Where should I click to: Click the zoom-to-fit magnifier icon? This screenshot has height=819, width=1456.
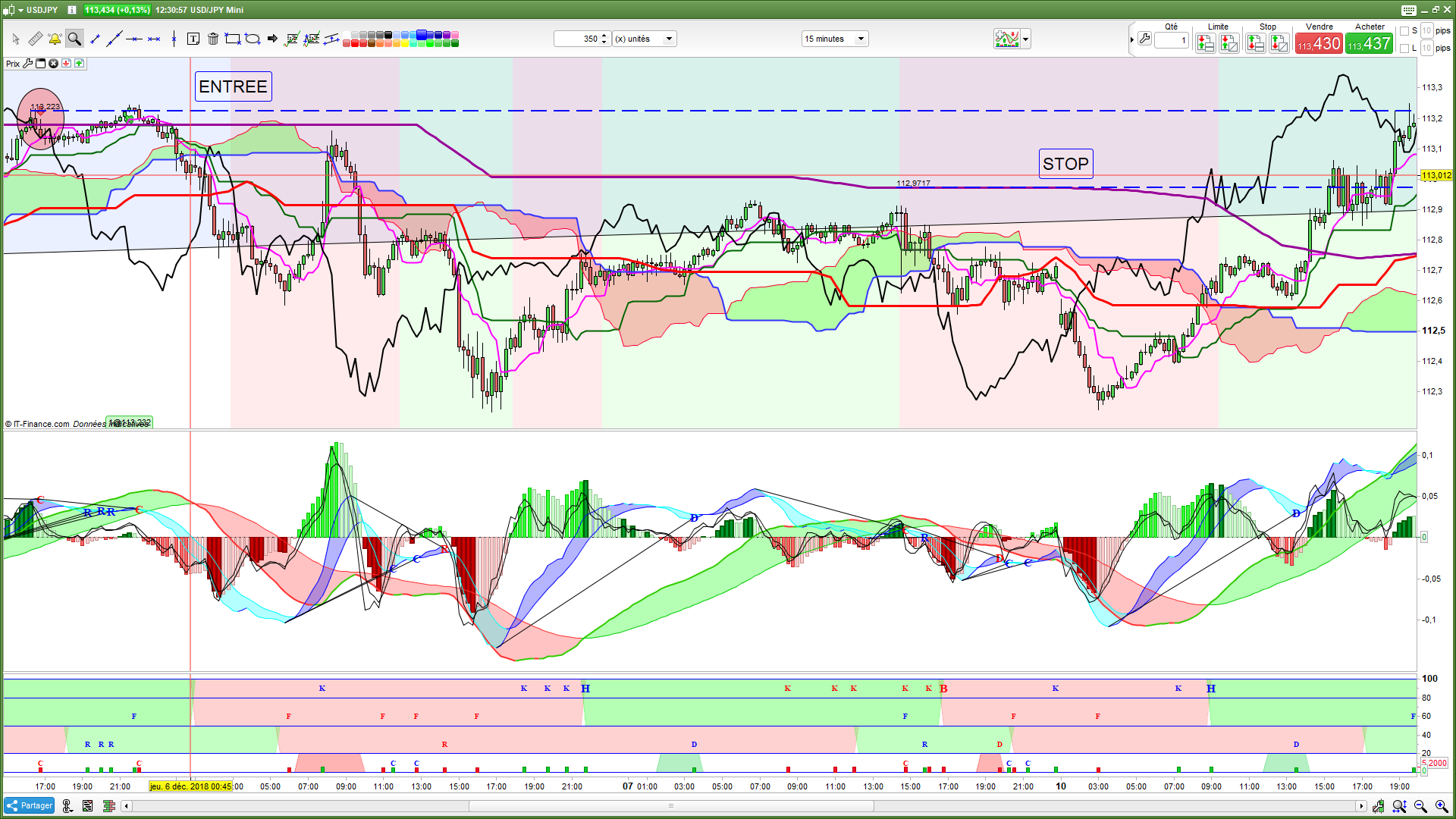point(1400,806)
